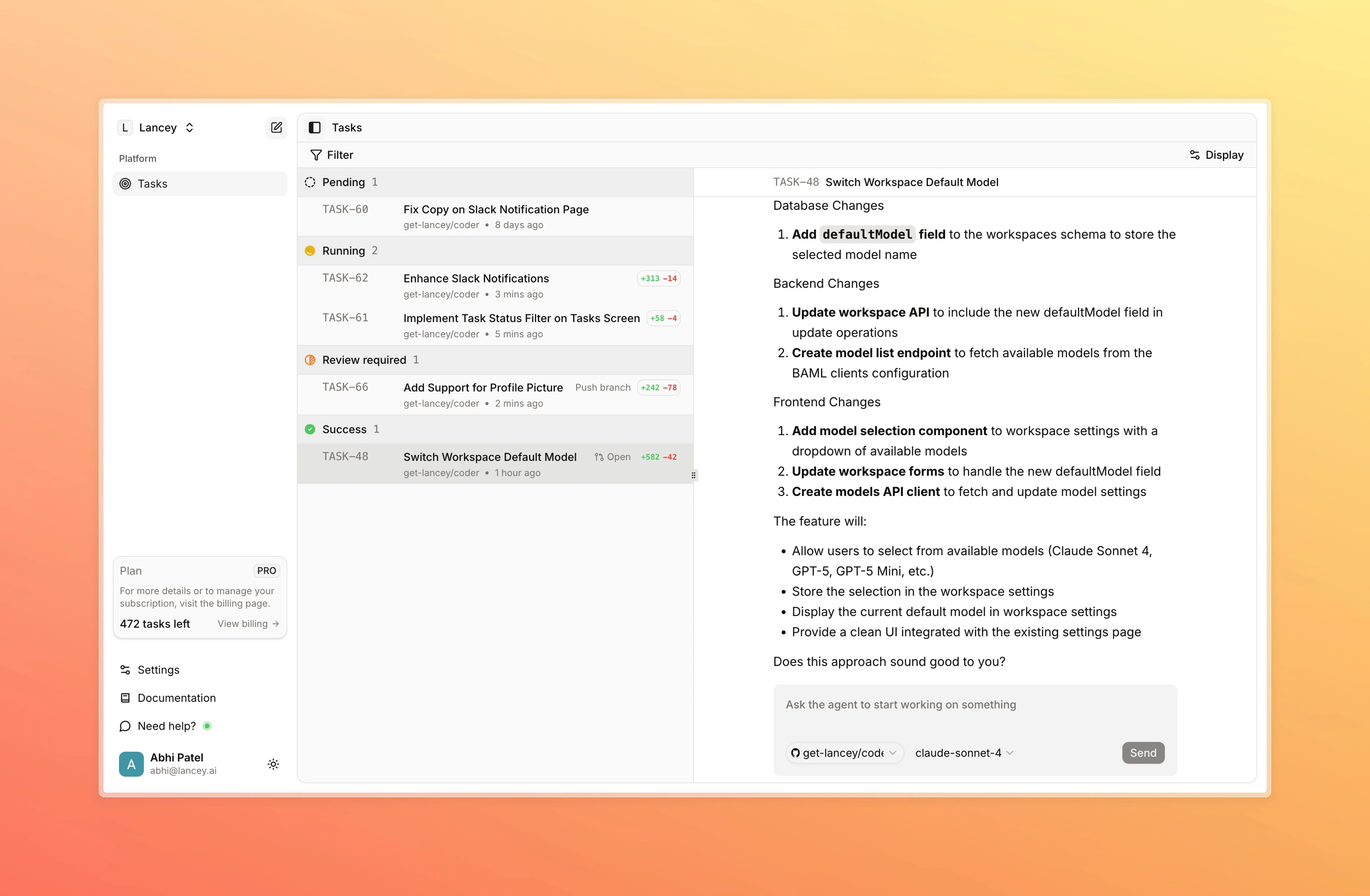Click the Pending status icon
Screen dimensions: 1370x896
click(310, 182)
